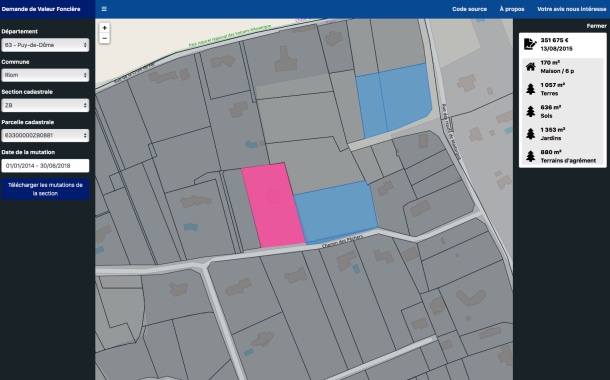Image resolution: width=610 pixels, height=380 pixels.
Task: Click the house icon for Maison
Action: [530, 67]
